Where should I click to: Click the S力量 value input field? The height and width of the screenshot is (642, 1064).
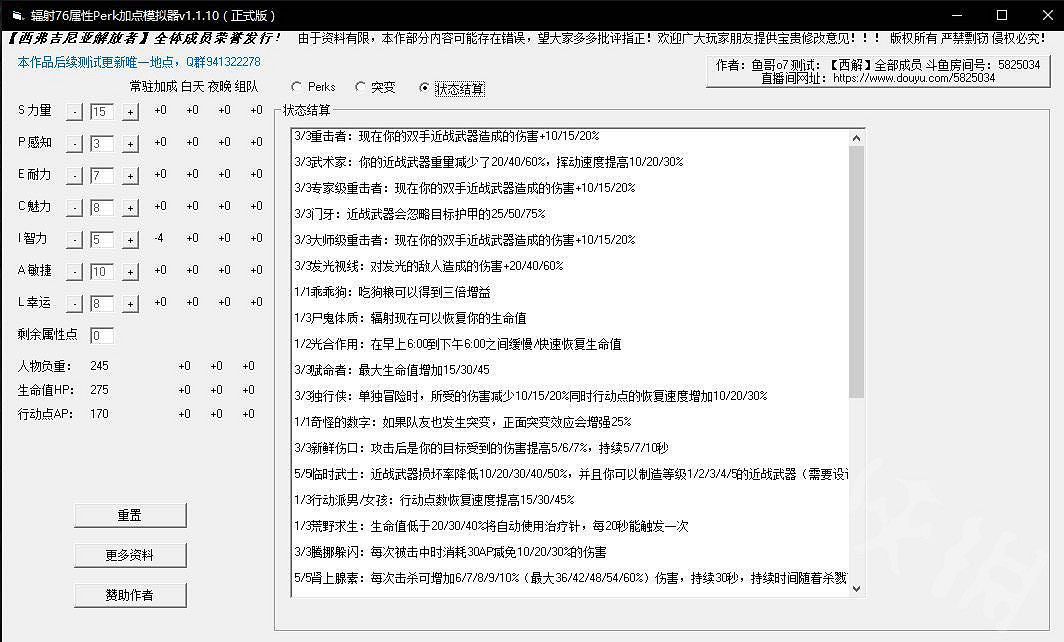pyautogui.click(x=102, y=112)
